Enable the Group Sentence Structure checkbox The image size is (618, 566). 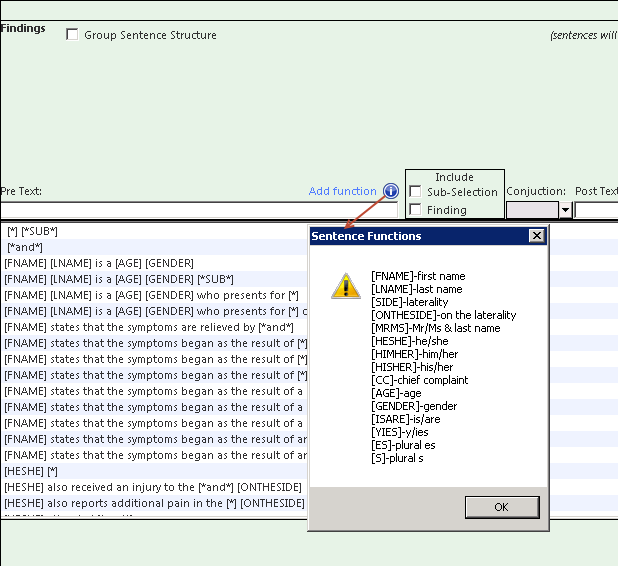click(72, 35)
